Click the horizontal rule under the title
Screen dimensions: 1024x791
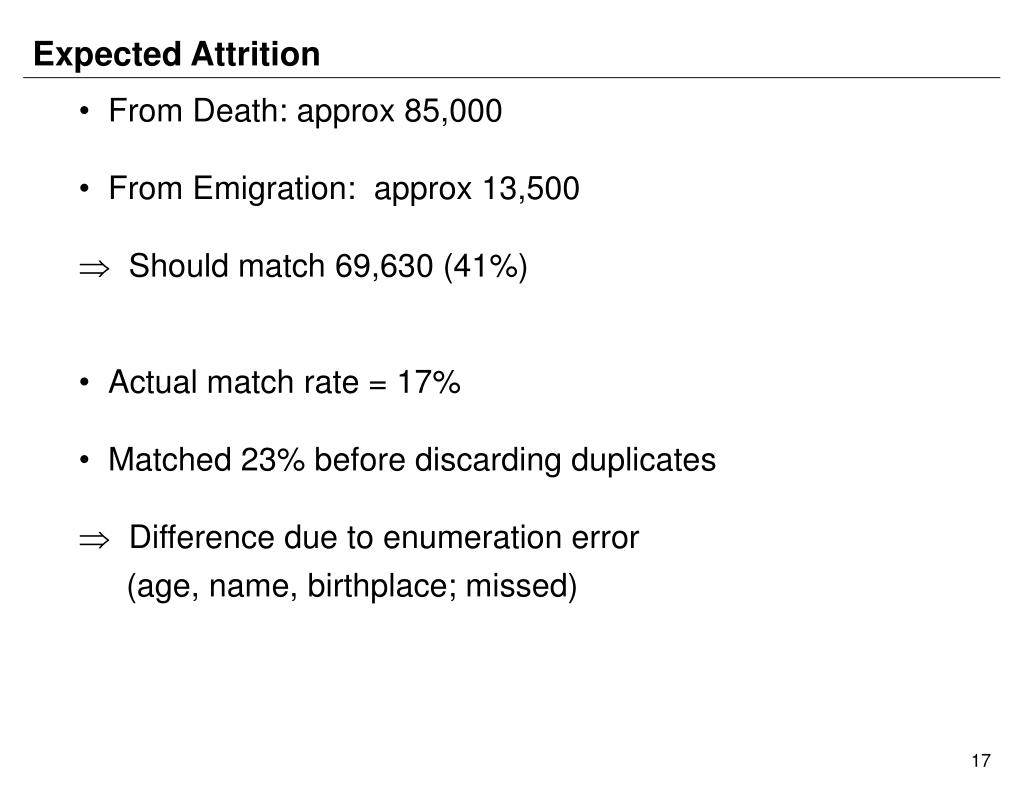click(x=511, y=78)
